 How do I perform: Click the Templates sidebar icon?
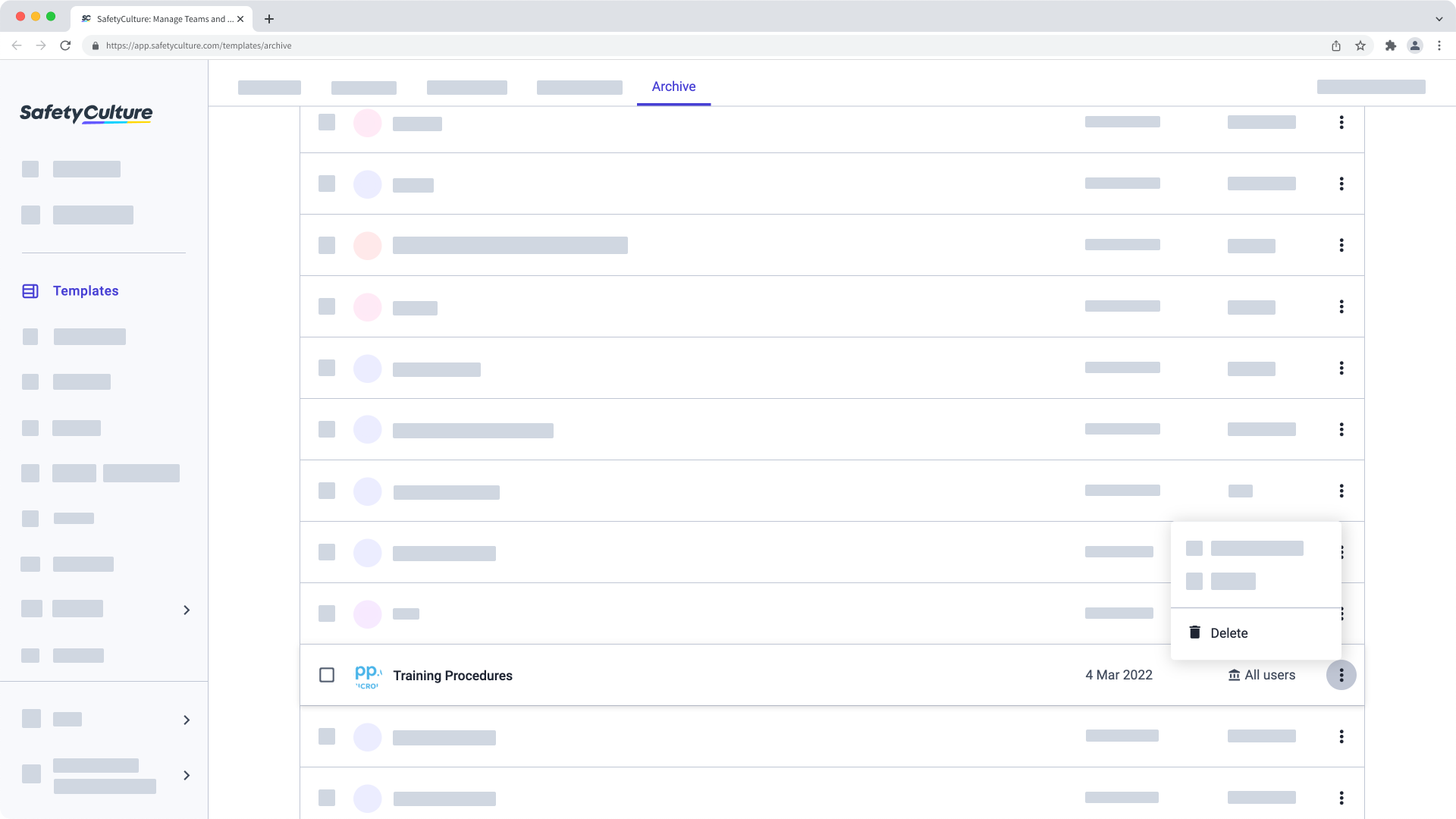[x=30, y=291]
